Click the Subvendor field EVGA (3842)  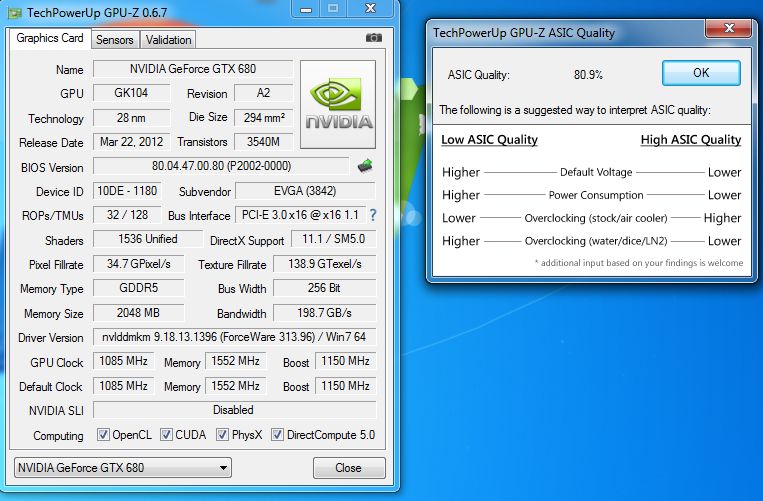coord(305,191)
